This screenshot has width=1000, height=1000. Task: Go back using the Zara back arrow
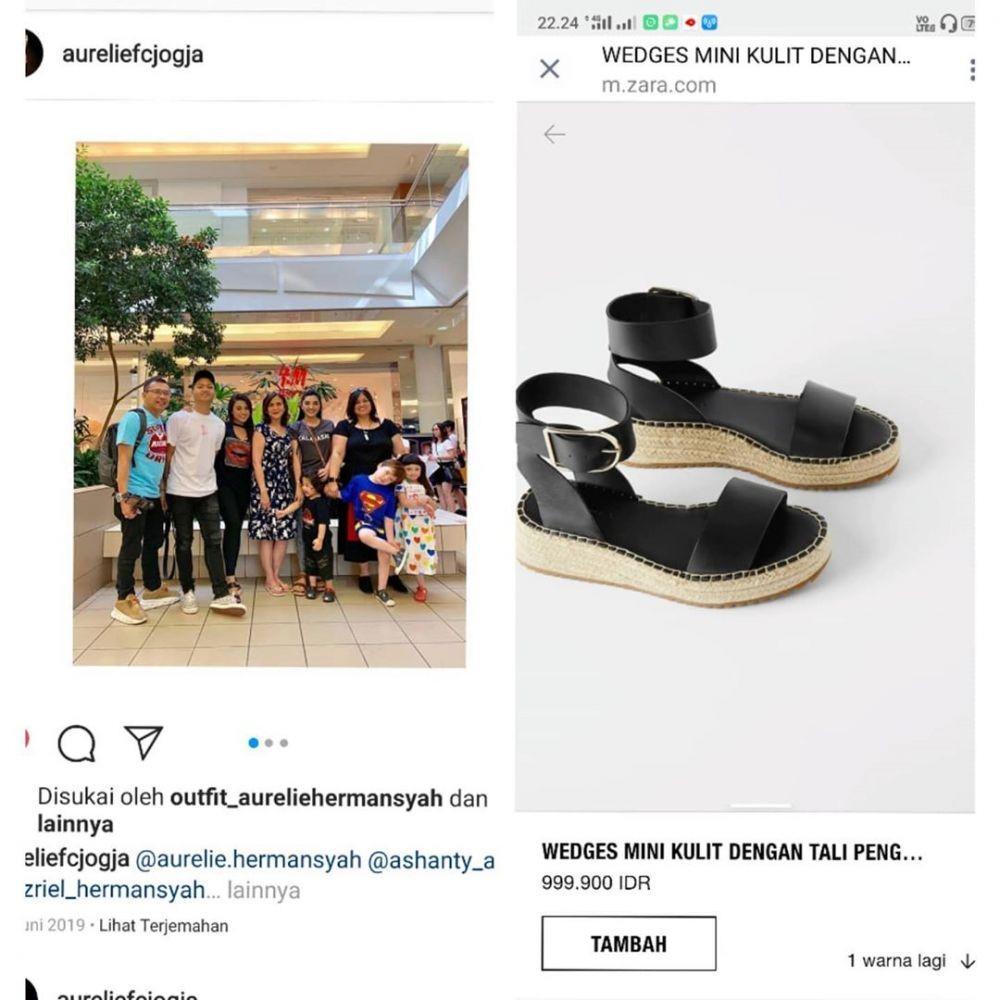pyautogui.click(x=554, y=135)
